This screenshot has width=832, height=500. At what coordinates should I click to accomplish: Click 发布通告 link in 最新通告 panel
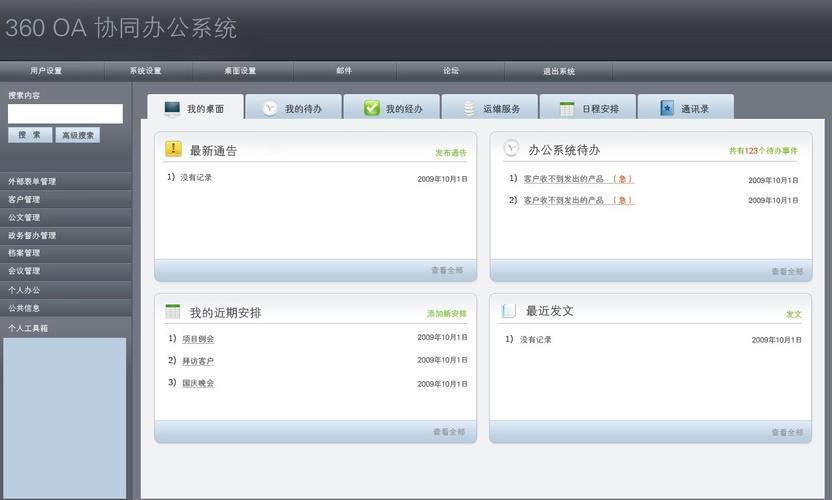point(450,153)
